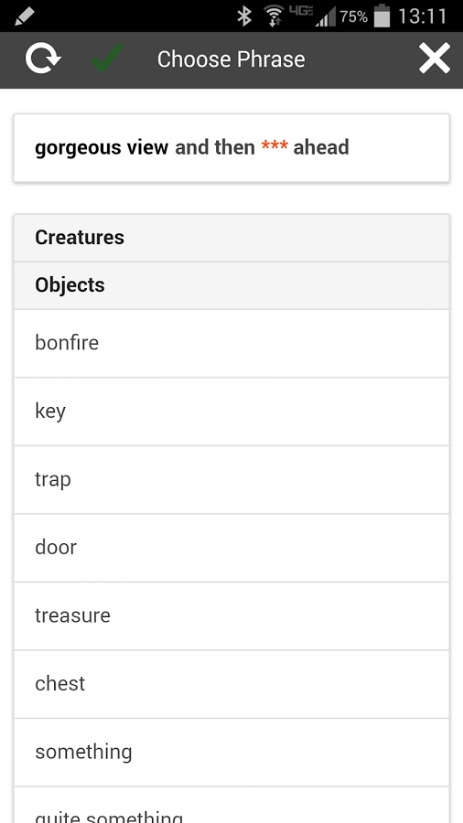Select 'chest' from objects
This screenshot has width=463, height=823.
[232, 684]
